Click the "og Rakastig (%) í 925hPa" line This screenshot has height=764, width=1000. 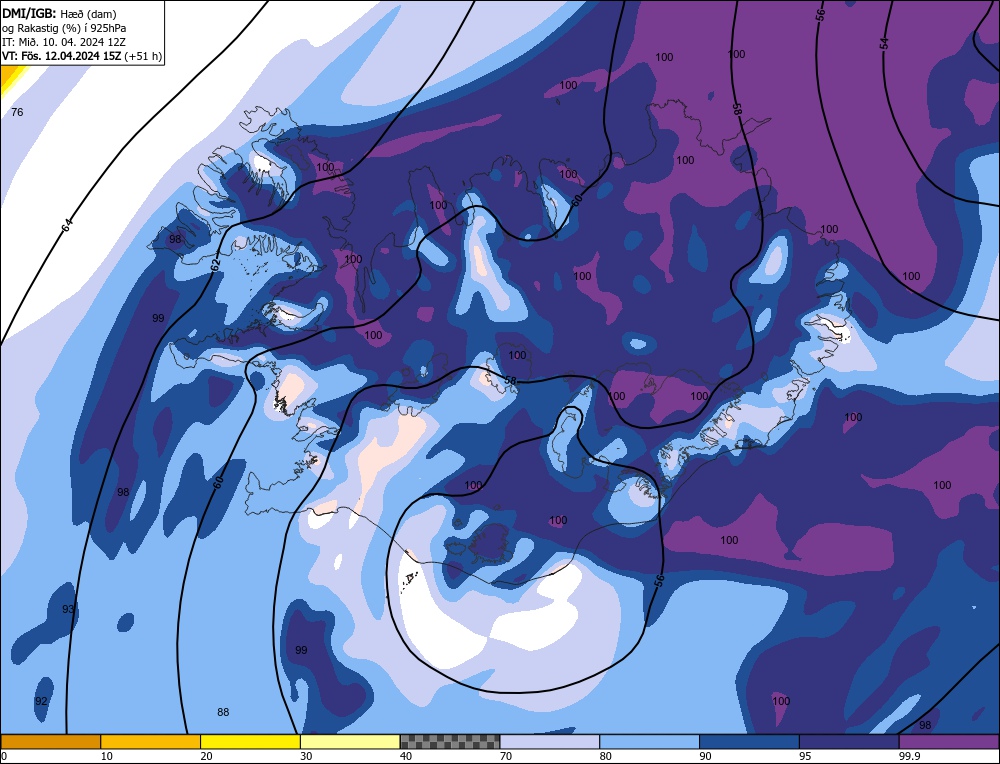tap(64, 27)
